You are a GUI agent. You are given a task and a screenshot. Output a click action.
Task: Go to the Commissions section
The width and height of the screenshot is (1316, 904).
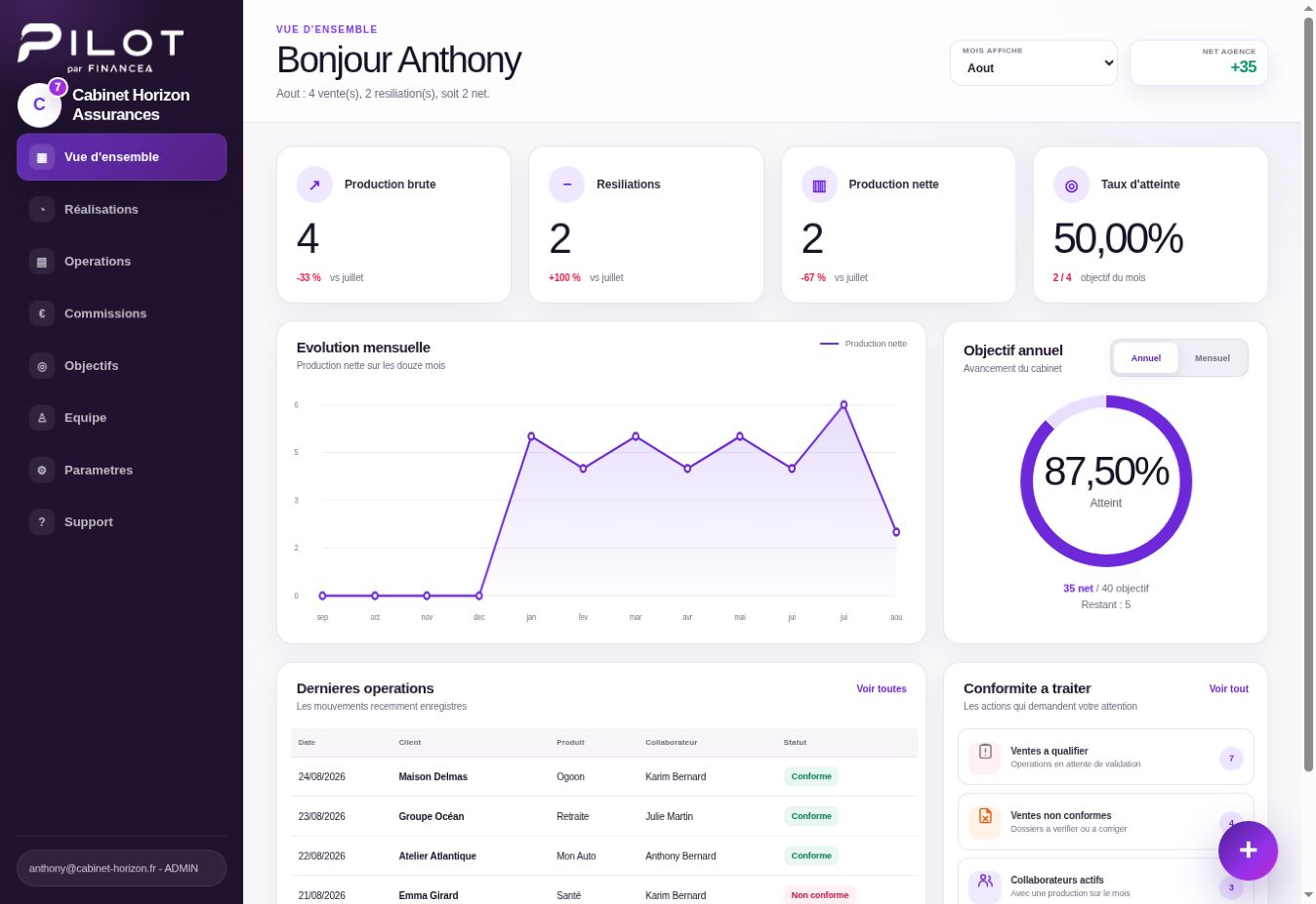coord(122,313)
